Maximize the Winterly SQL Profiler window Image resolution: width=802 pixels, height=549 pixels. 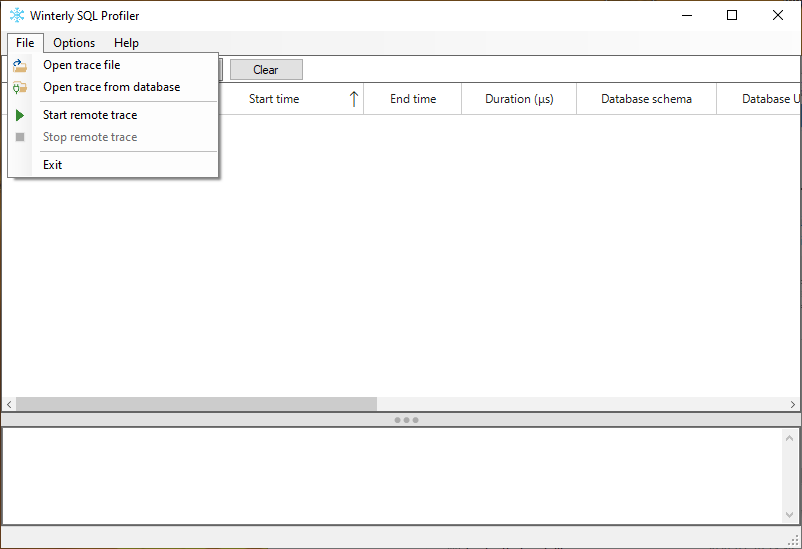pos(732,15)
